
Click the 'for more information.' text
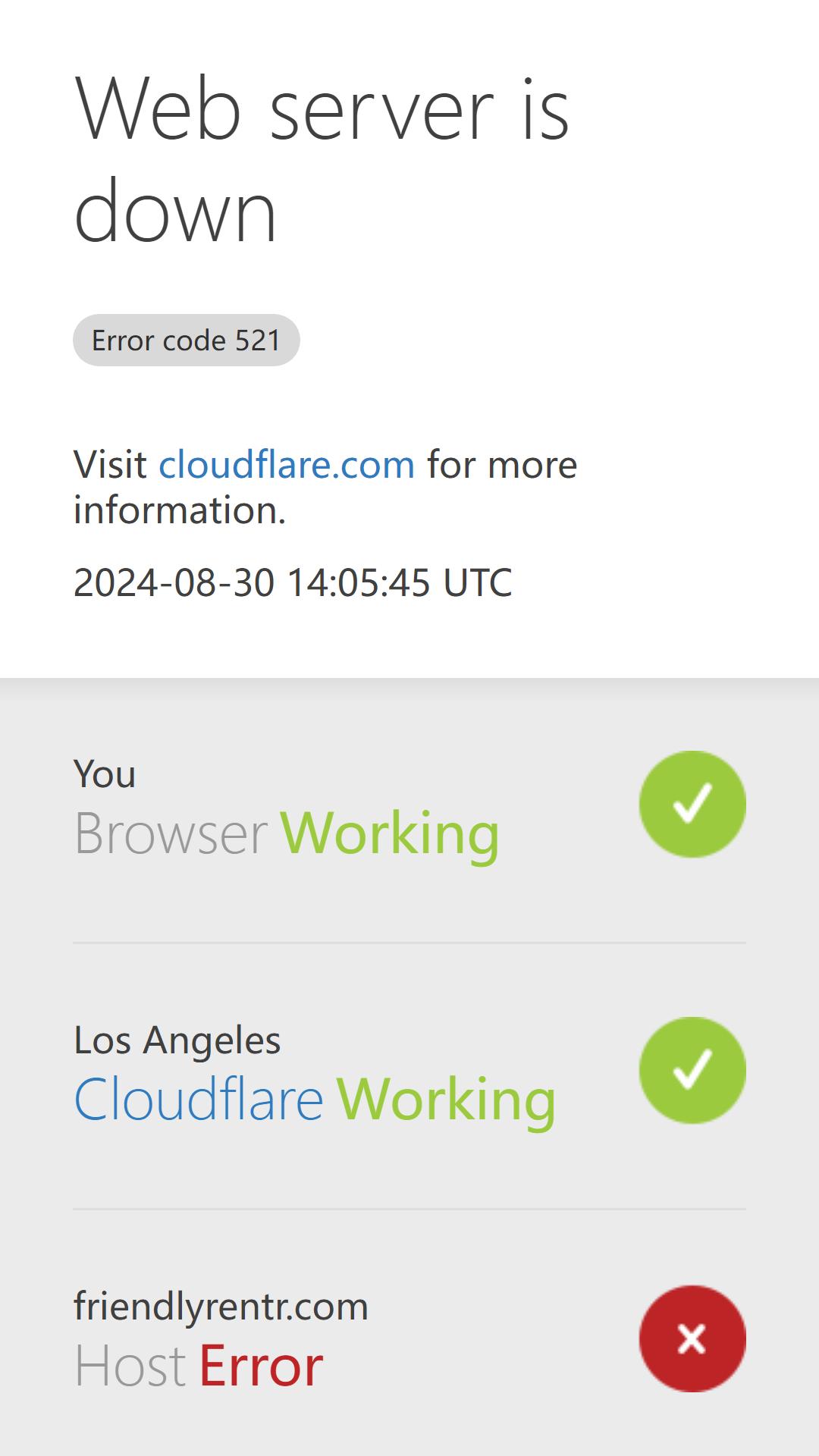[x=325, y=487]
